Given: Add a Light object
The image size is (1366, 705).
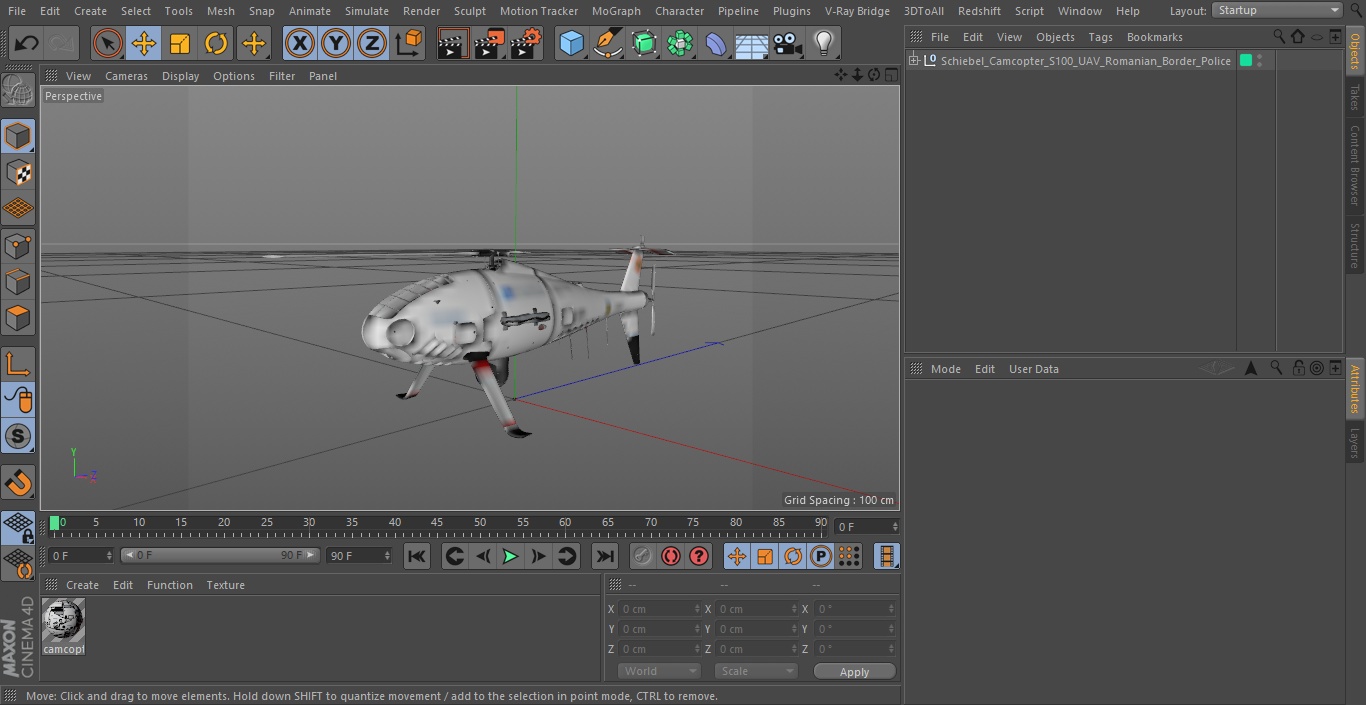Looking at the screenshot, I should coord(824,43).
